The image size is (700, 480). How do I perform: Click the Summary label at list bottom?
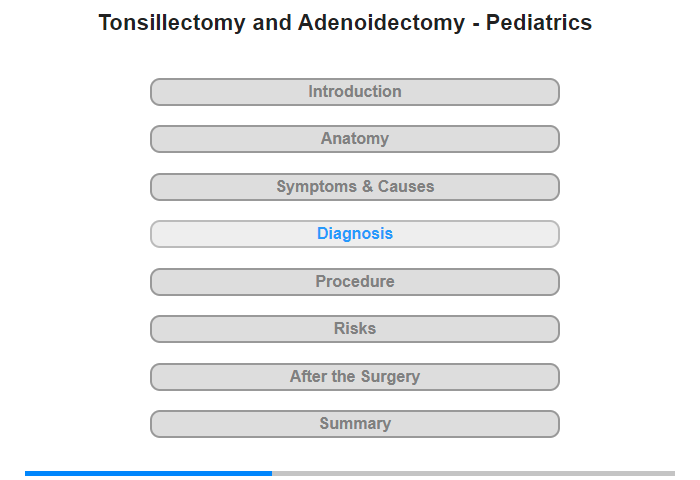pyautogui.click(x=355, y=423)
